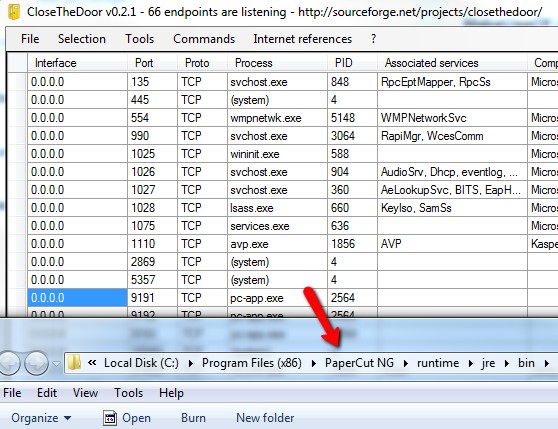
Task: Open the Internet references menu
Action: [x=302, y=39]
